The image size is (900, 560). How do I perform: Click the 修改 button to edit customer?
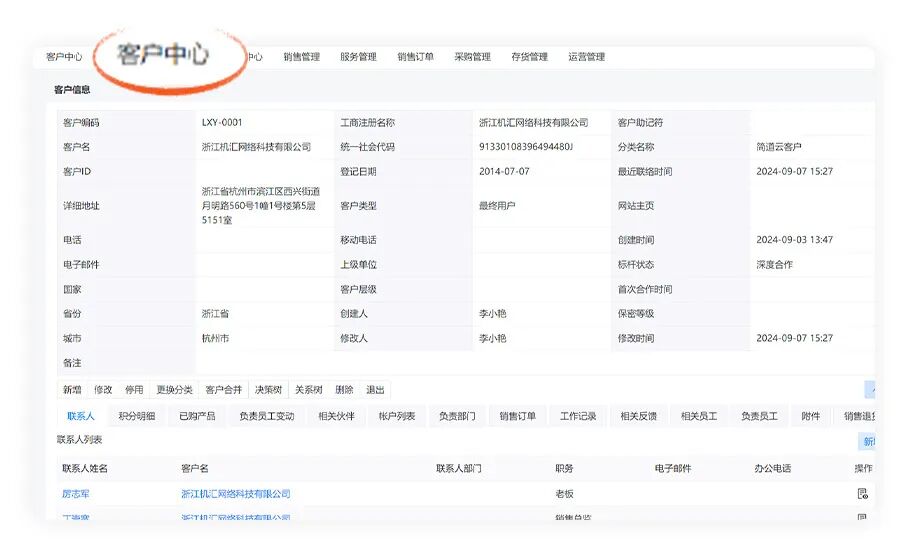[103, 390]
